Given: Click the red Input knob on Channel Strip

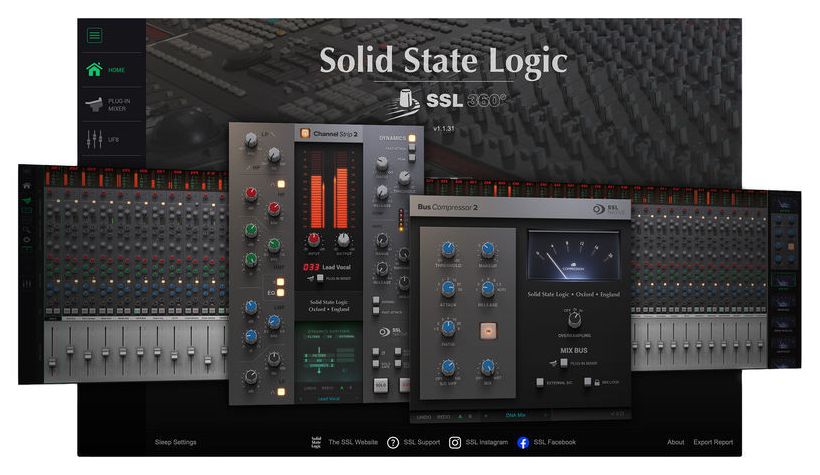Looking at the screenshot, I should click(313, 240).
